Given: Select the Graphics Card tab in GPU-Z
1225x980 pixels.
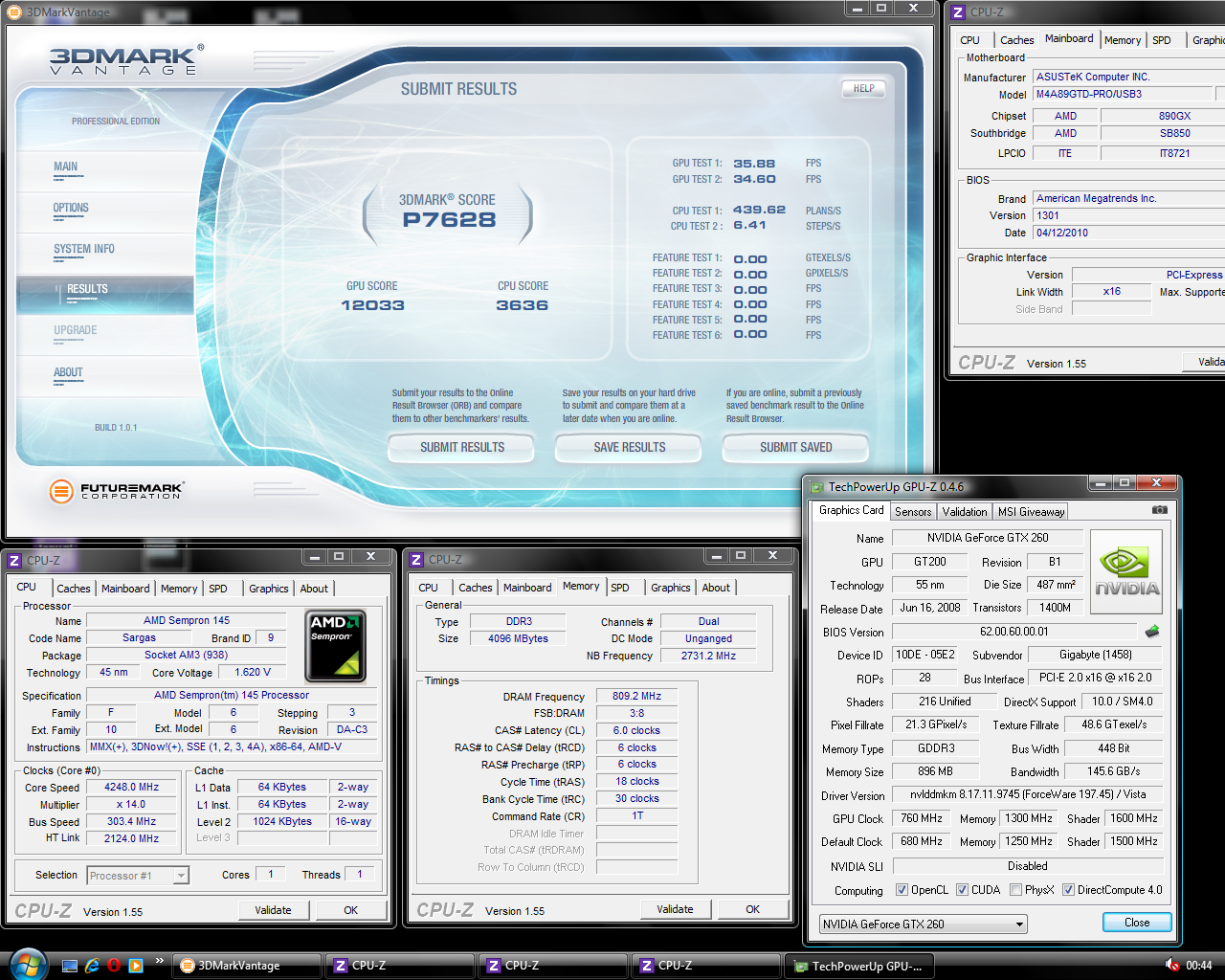Looking at the screenshot, I should 852,510.
